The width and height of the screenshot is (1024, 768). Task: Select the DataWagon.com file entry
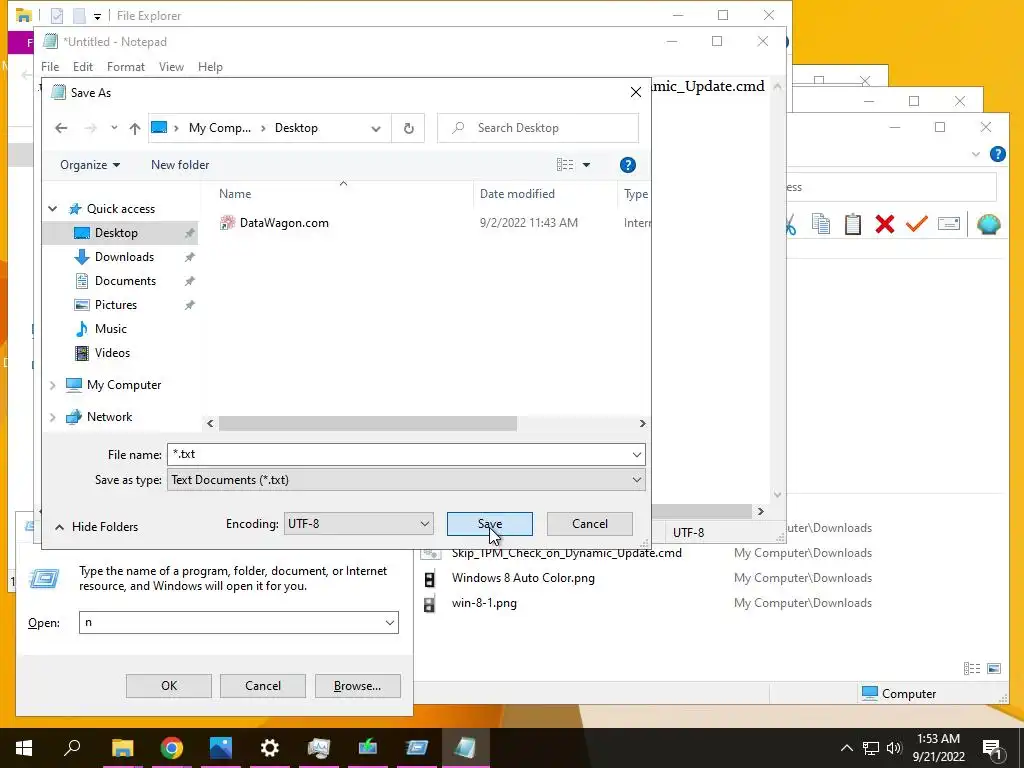tap(283, 223)
